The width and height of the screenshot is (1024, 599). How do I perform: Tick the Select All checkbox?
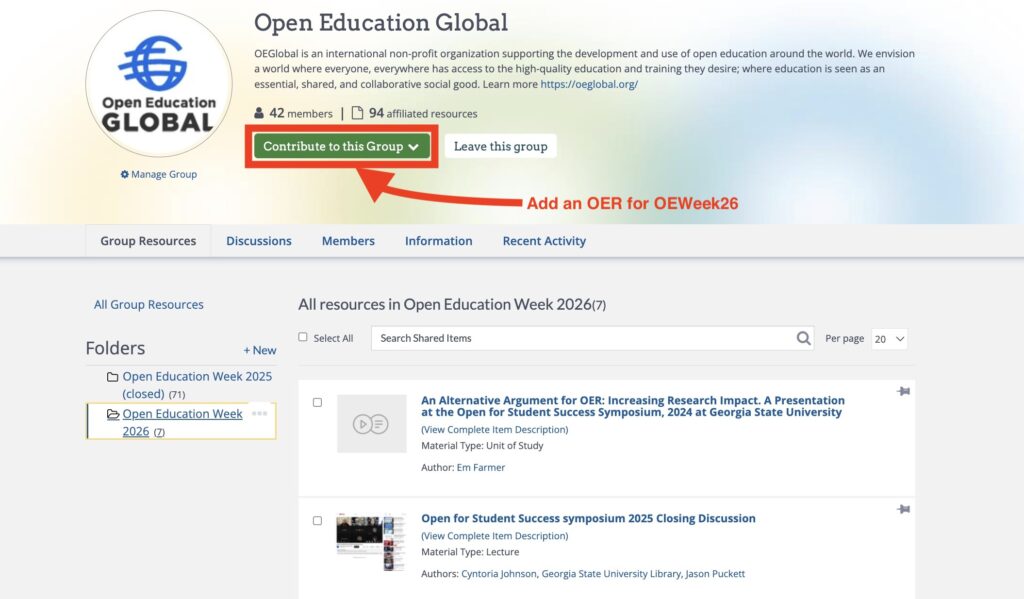click(x=303, y=338)
